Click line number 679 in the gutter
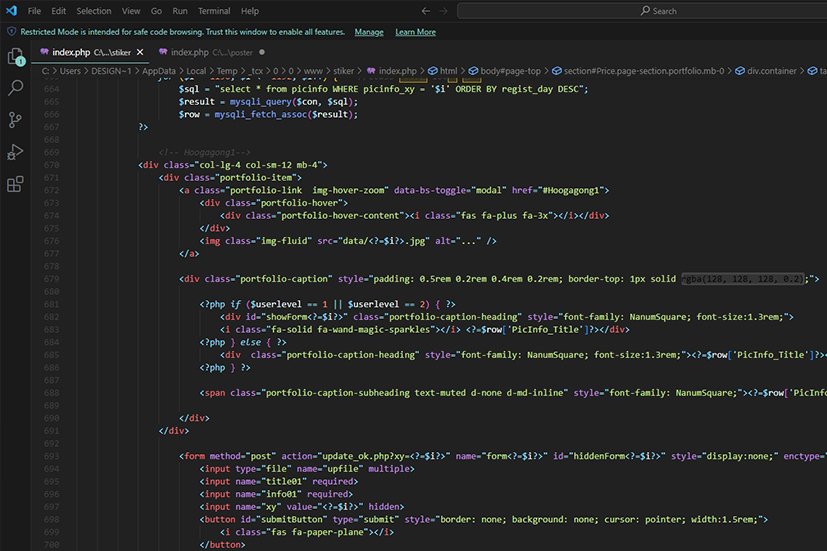 coord(51,279)
